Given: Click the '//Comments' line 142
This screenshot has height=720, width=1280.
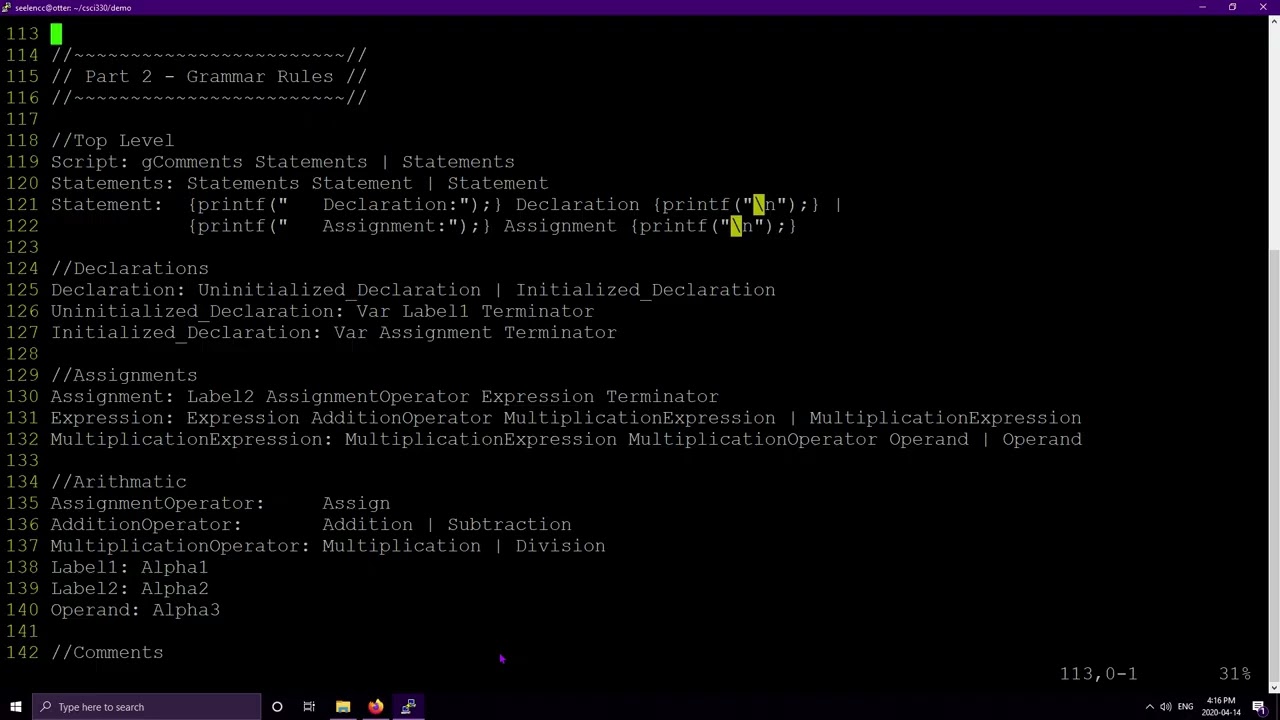Looking at the screenshot, I should (x=107, y=652).
